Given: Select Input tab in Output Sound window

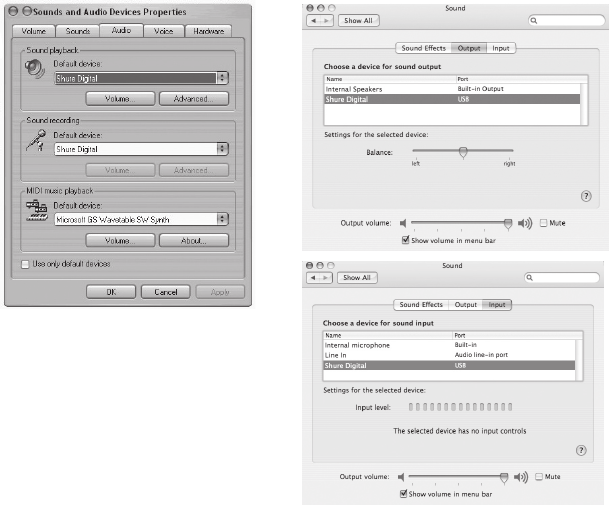Looking at the screenshot, I should pyautogui.click(x=501, y=48).
